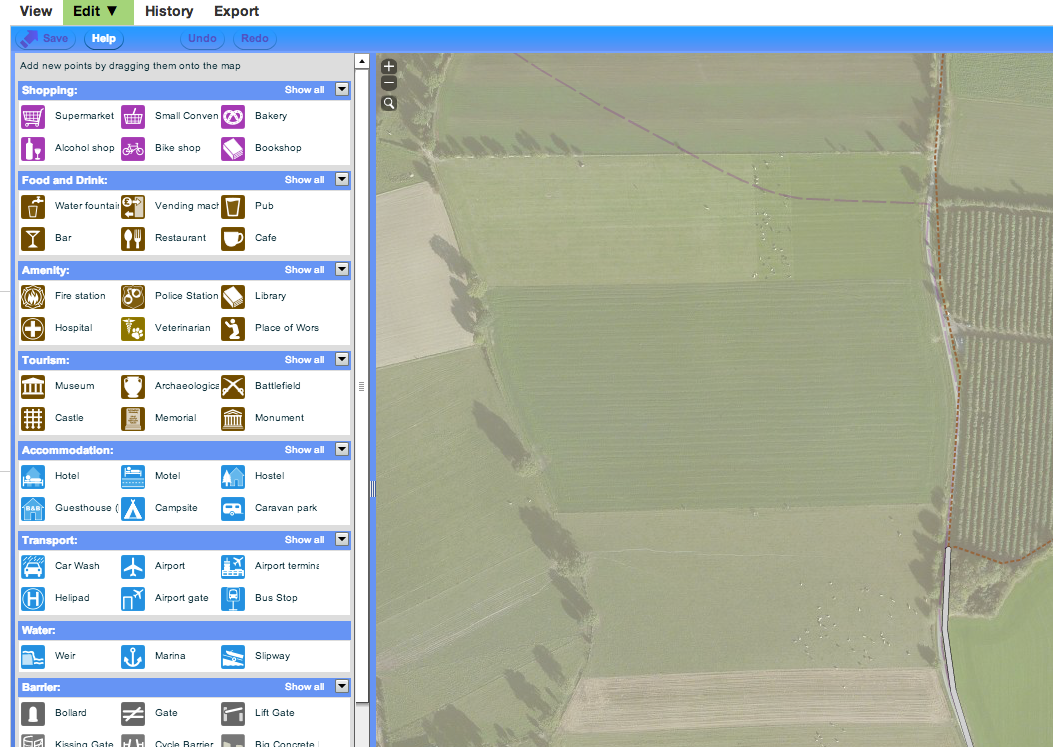Select the Water fountain icon
The height and width of the screenshot is (747, 1053).
click(x=33, y=206)
